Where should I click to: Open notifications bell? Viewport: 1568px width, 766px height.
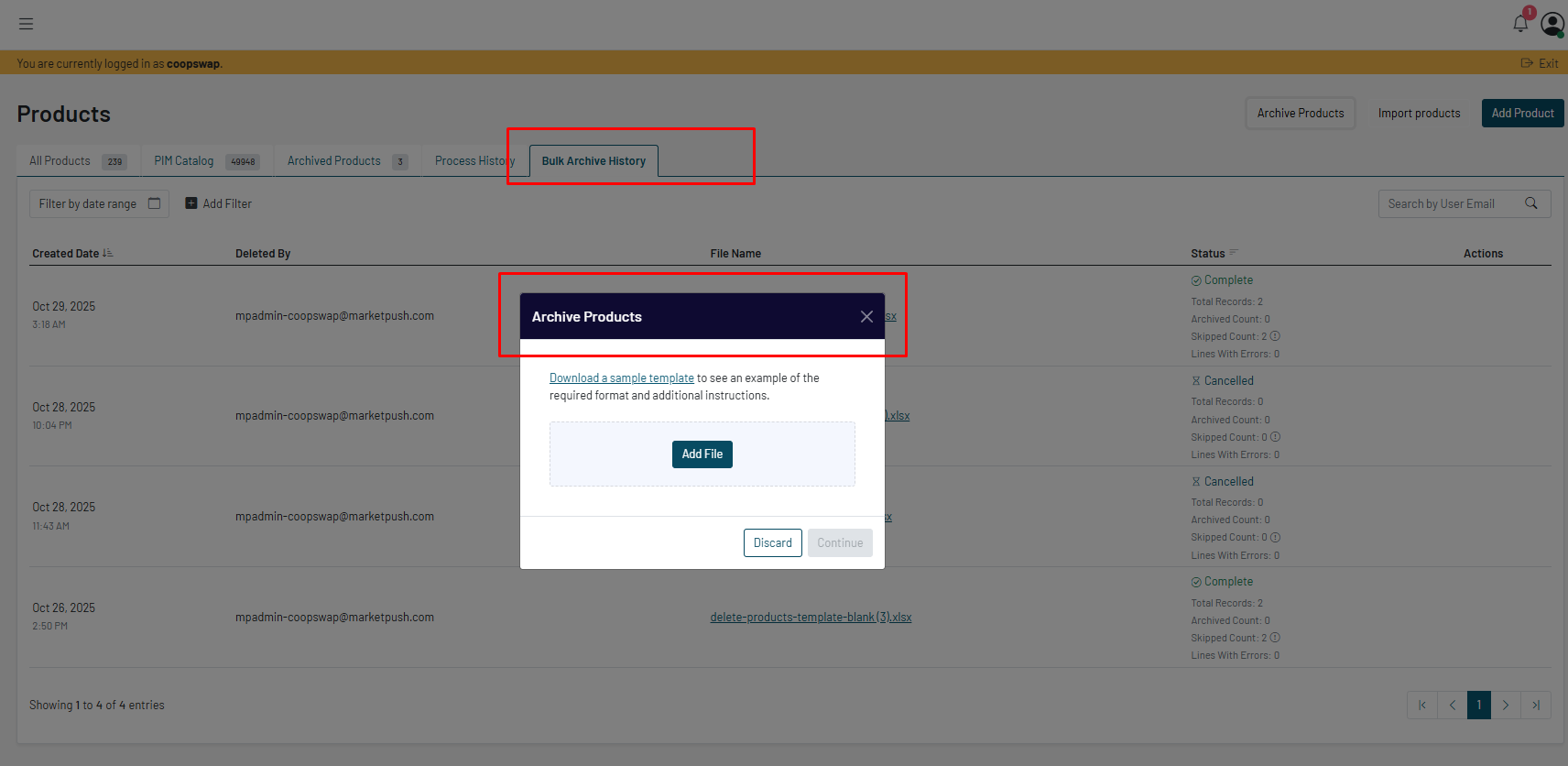1520,24
